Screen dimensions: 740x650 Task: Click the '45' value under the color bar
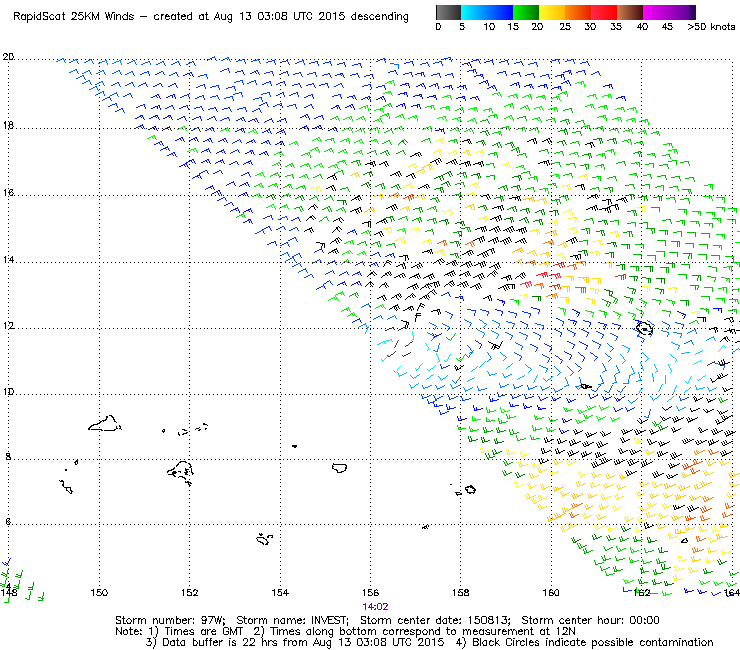(x=667, y=27)
